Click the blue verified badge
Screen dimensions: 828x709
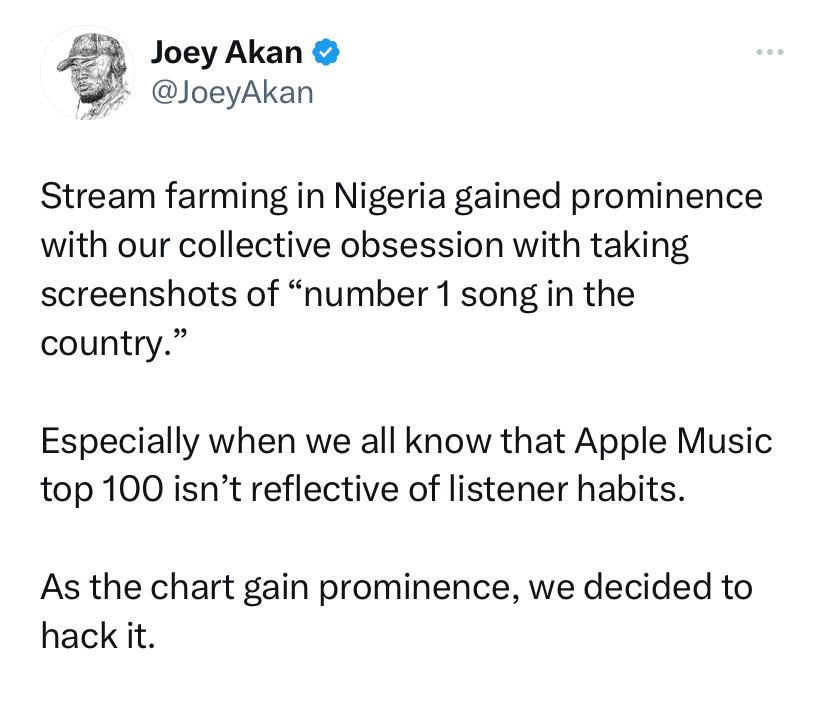coord(327,52)
